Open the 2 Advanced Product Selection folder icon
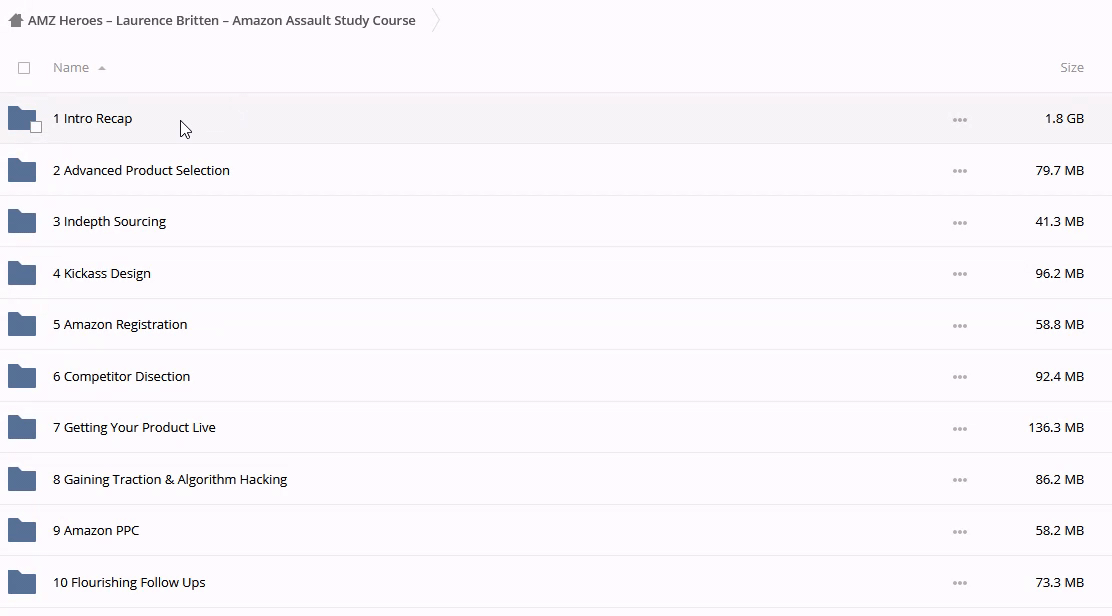1112x616 pixels. (22, 171)
